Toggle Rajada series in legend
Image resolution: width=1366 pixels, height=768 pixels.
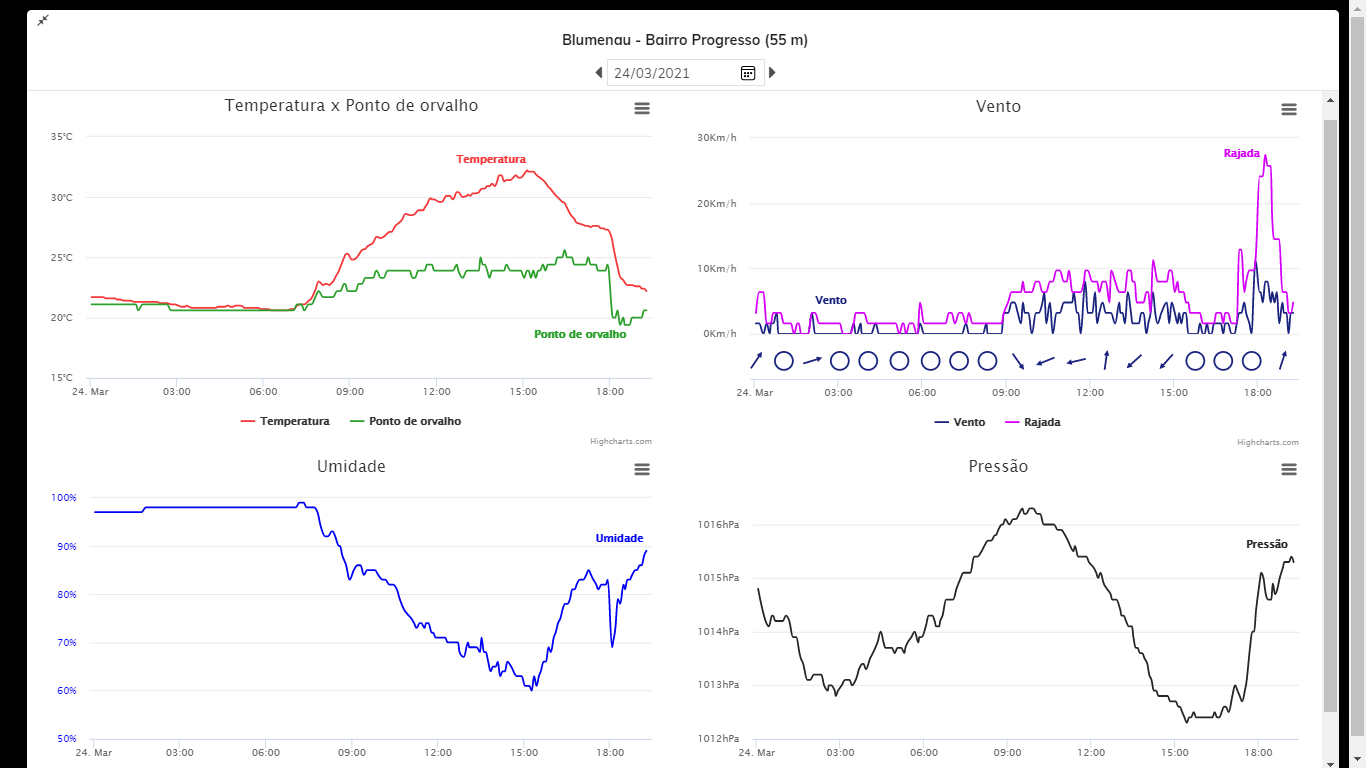(x=1032, y=422)
